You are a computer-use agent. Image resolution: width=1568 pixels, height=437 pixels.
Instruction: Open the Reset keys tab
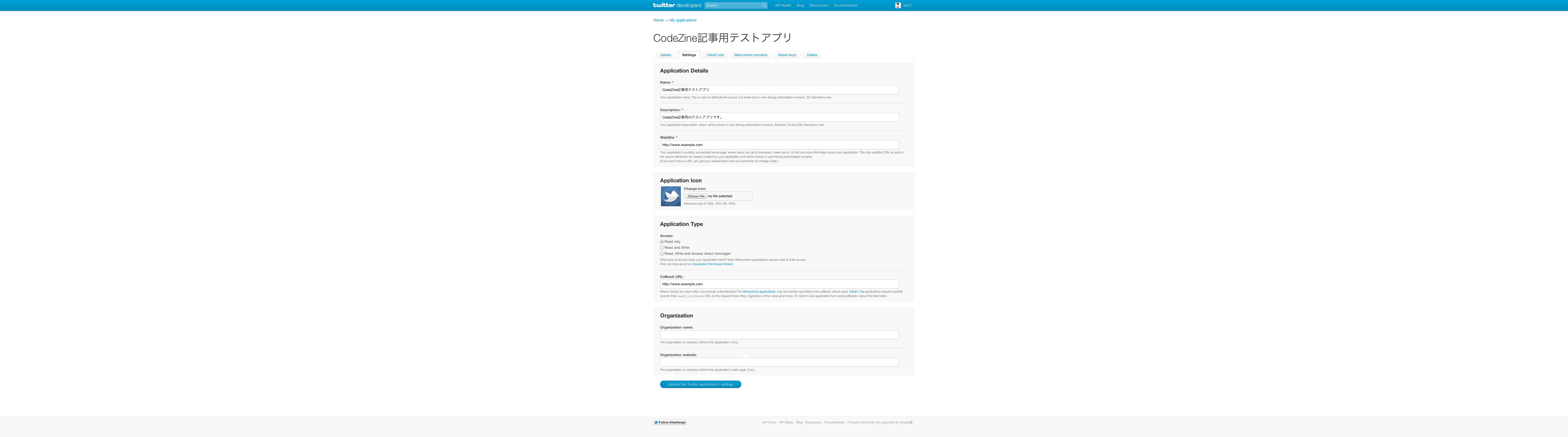click(787, 55)
